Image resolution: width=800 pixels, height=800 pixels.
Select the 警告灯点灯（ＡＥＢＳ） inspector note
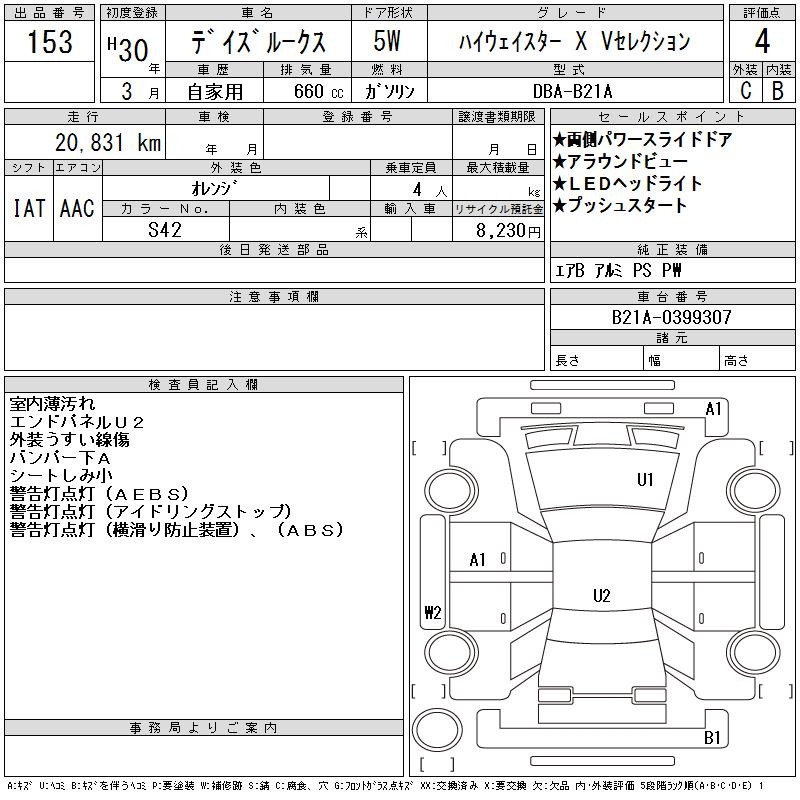coord(100,493)
